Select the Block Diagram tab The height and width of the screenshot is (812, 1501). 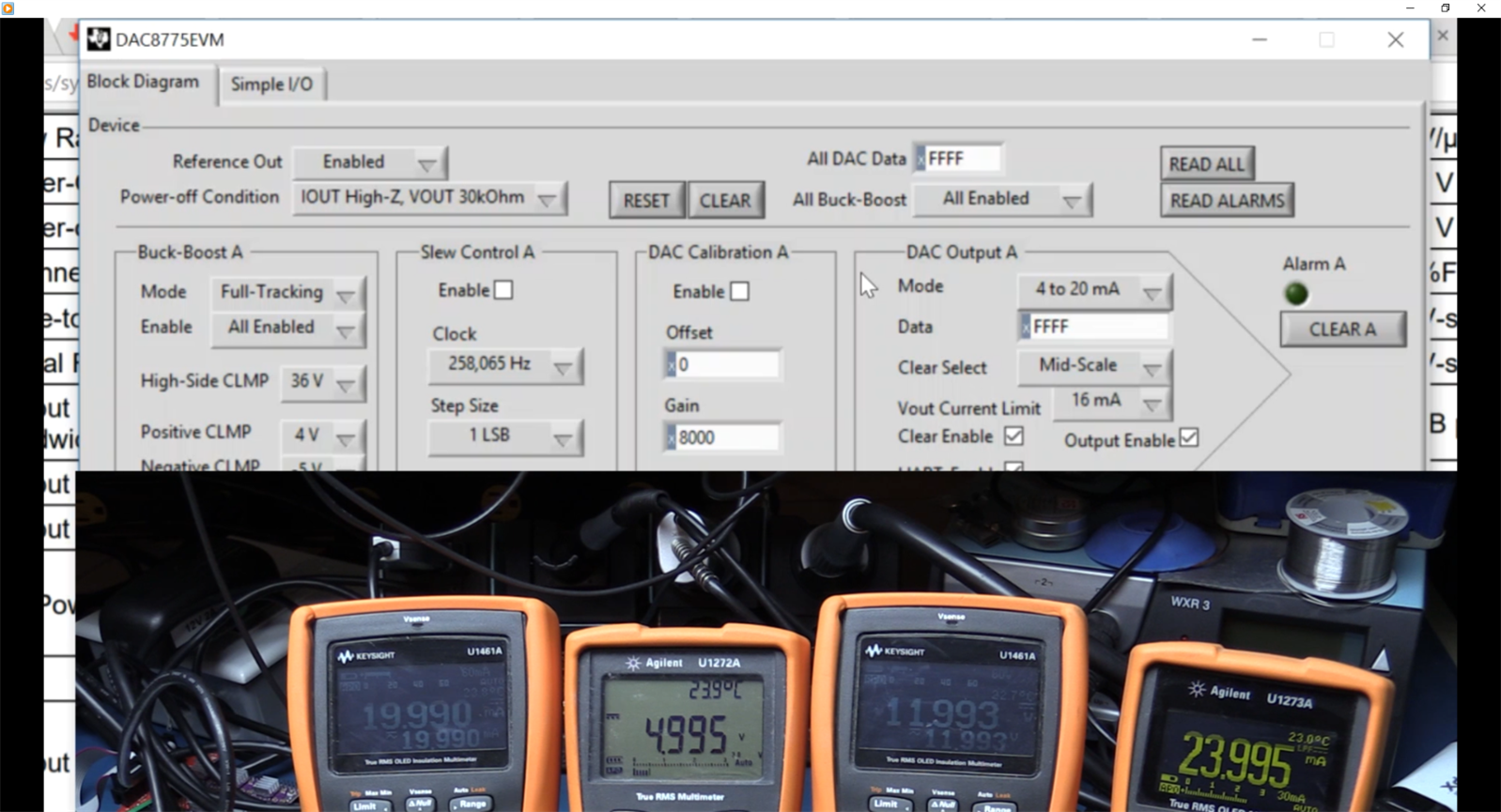point(143,83)
